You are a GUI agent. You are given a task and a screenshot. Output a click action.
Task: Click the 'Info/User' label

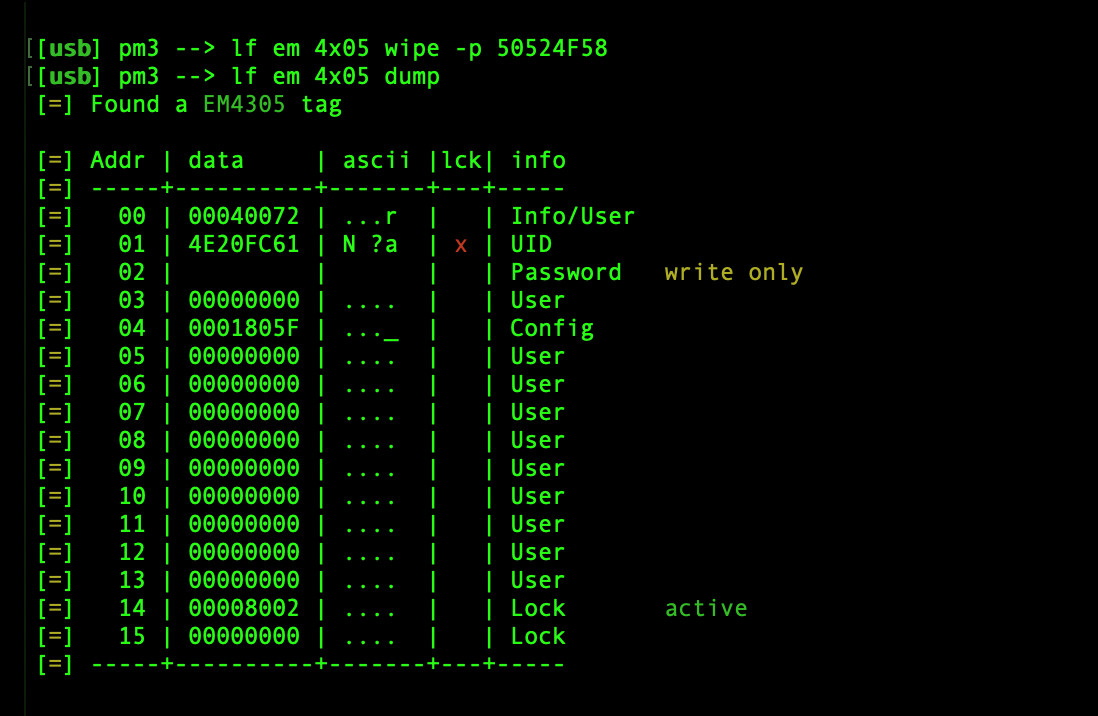[573, 216]
